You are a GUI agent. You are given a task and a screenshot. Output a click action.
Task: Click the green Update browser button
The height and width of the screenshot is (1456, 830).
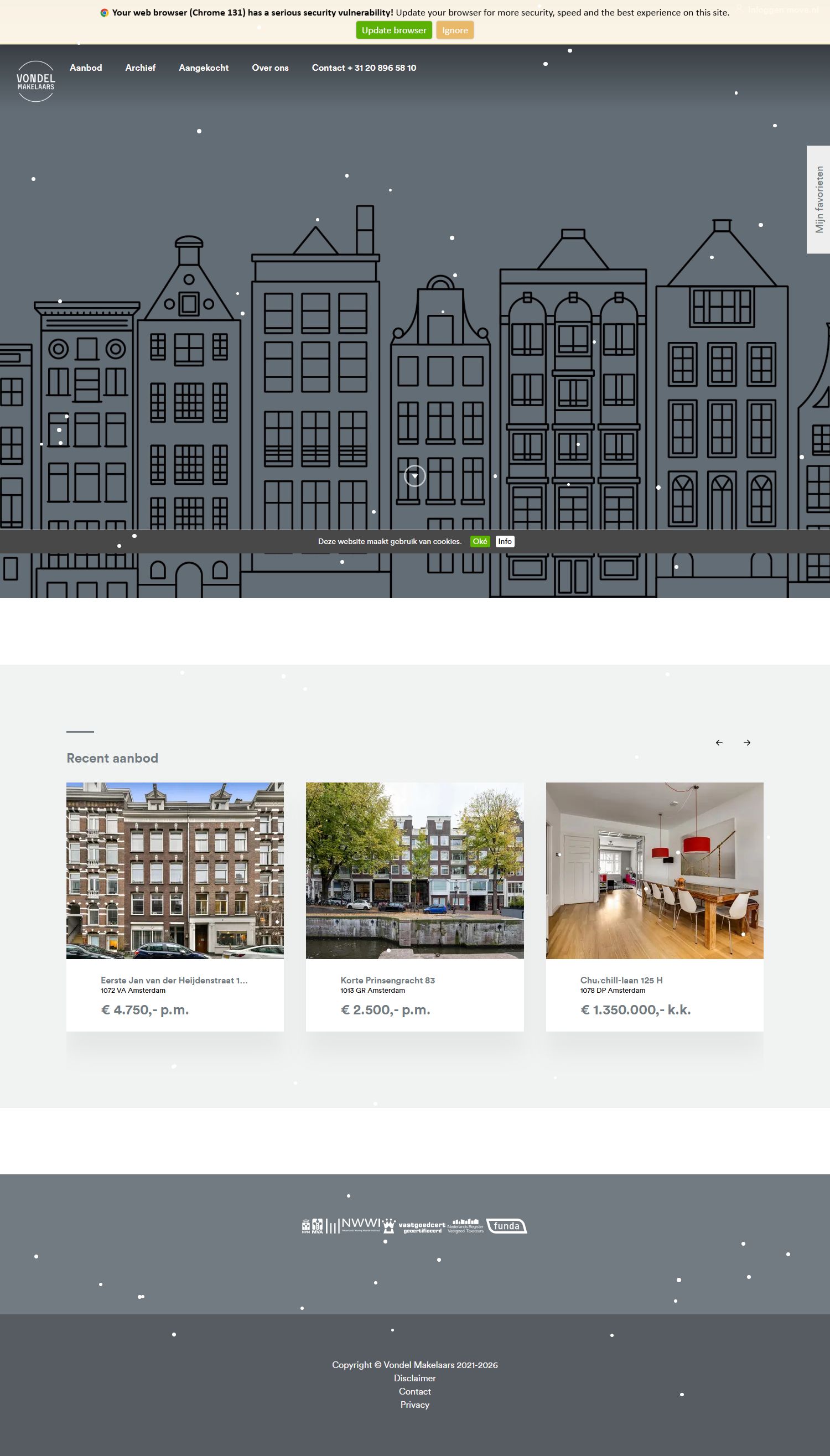pyautogui.click(x=394, y=30)
